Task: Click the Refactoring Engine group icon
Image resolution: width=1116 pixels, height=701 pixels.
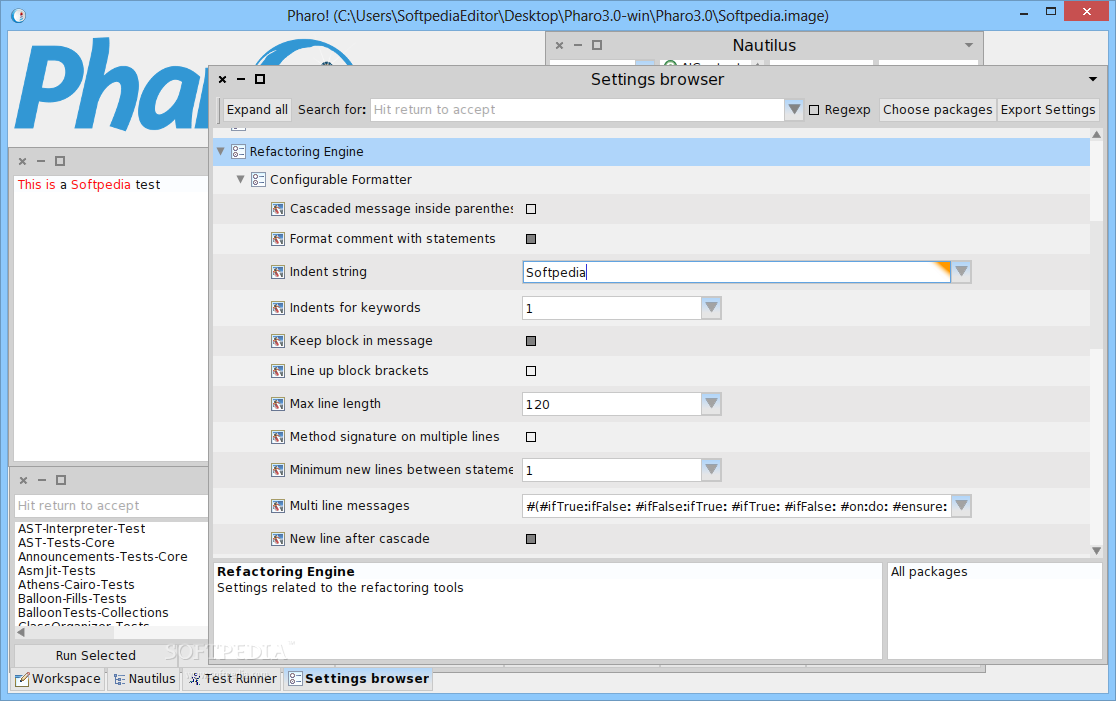Action: click(x=238, y=152)
